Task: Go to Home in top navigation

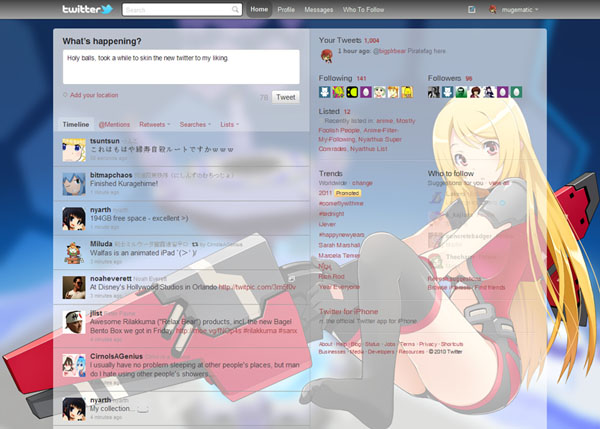Action: [x=259, y=9]
